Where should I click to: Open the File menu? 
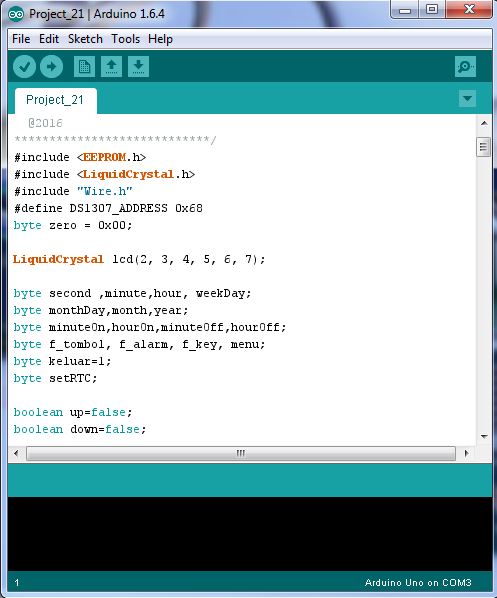pos(21,39)
